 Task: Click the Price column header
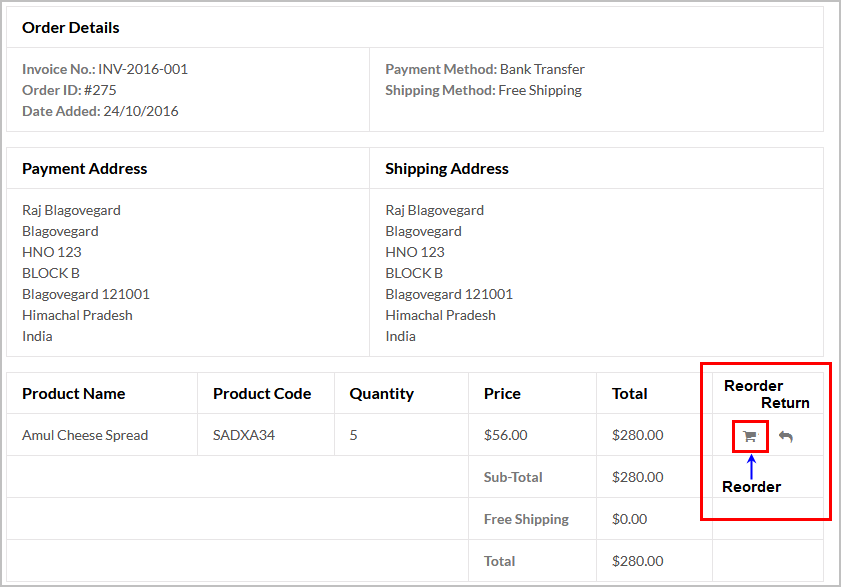point(502,393)
